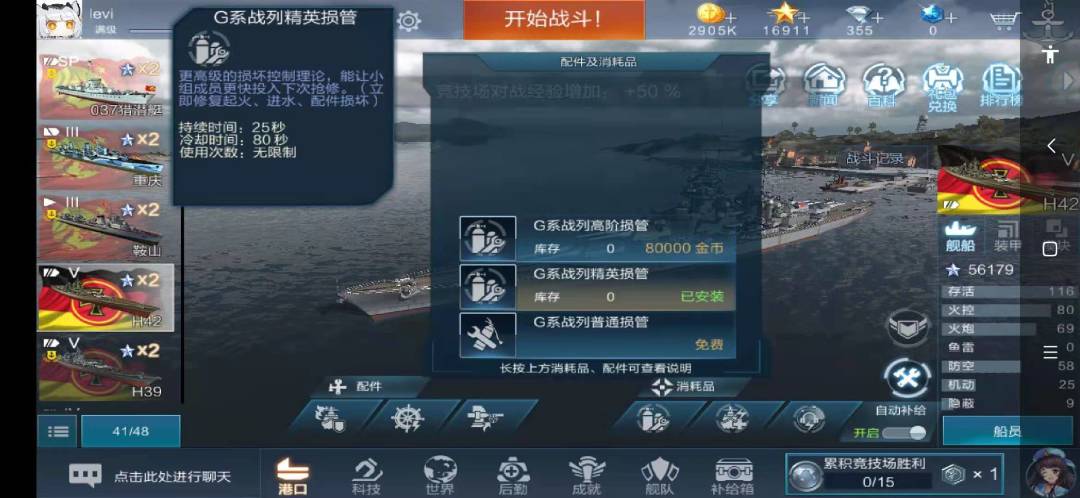
Task: Open the 船员 crew button
Action: pyautogui.click(x=1007, y=431)
